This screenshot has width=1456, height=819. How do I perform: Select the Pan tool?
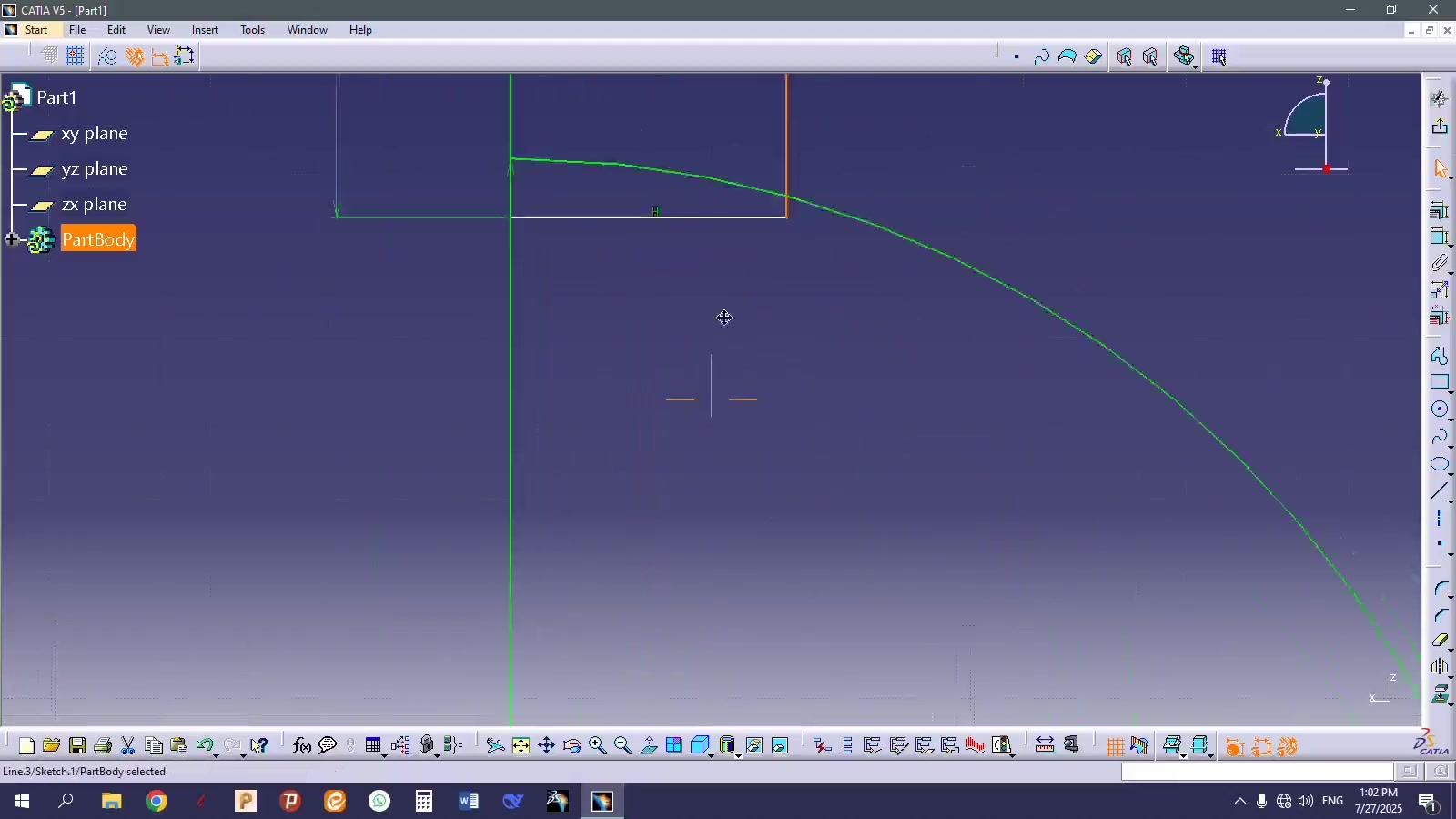546,746
